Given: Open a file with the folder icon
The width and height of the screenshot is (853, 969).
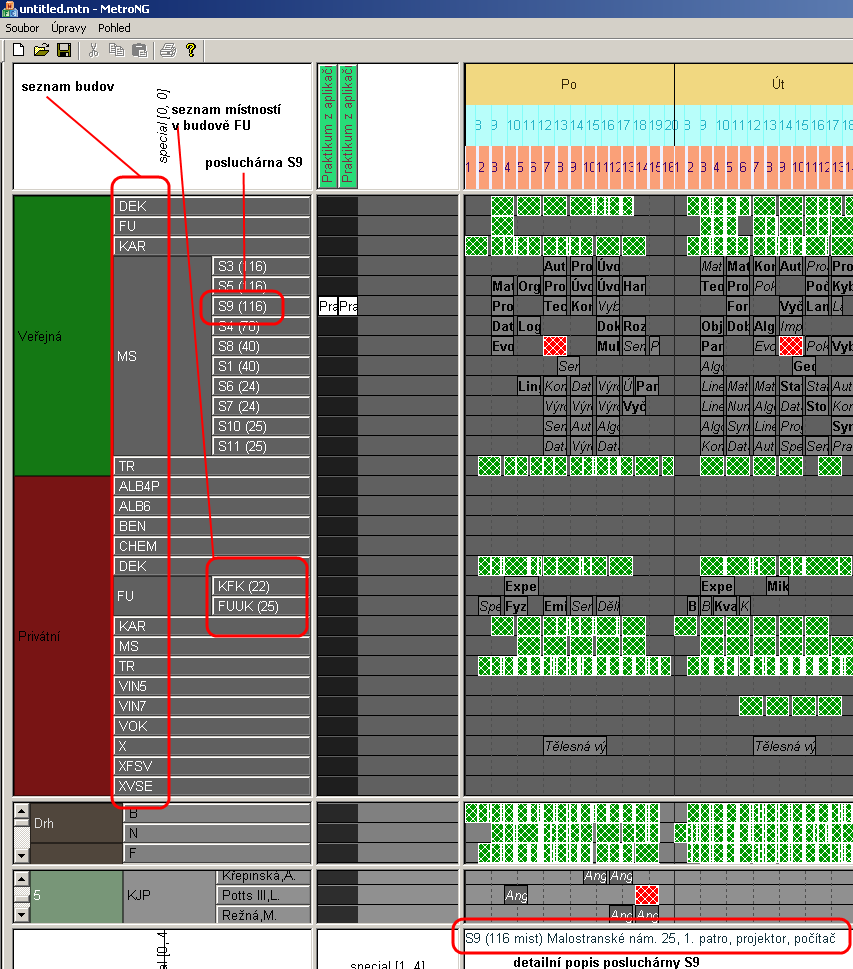Looking at the screenshot, I should 41,50.
